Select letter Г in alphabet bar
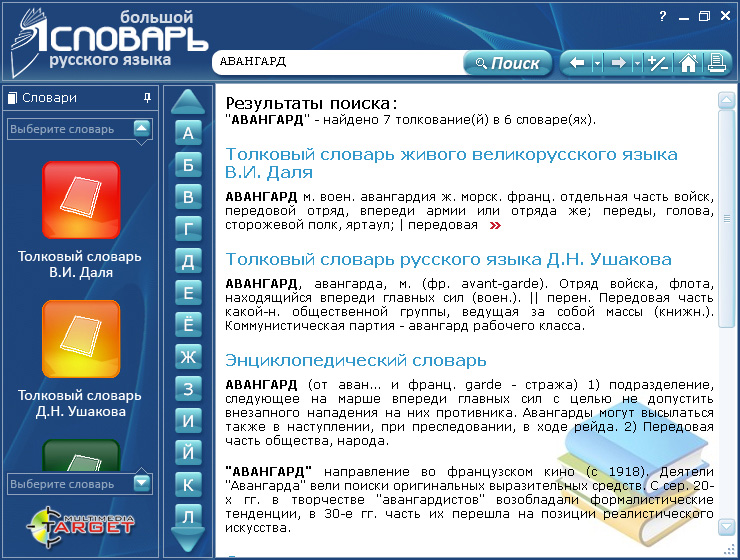Image resolution: width=740 pixels, height=560 pixels. [188, 229]
